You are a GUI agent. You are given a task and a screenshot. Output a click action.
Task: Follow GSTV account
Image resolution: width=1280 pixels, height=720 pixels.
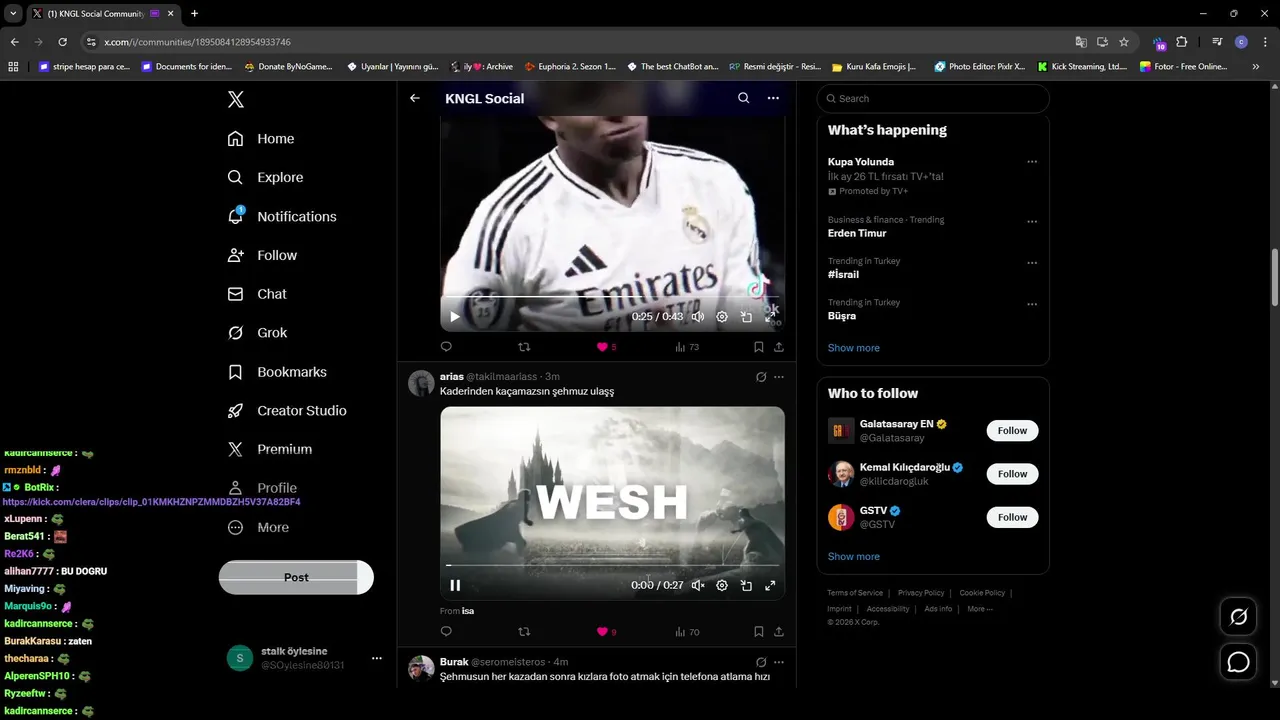1012,517
